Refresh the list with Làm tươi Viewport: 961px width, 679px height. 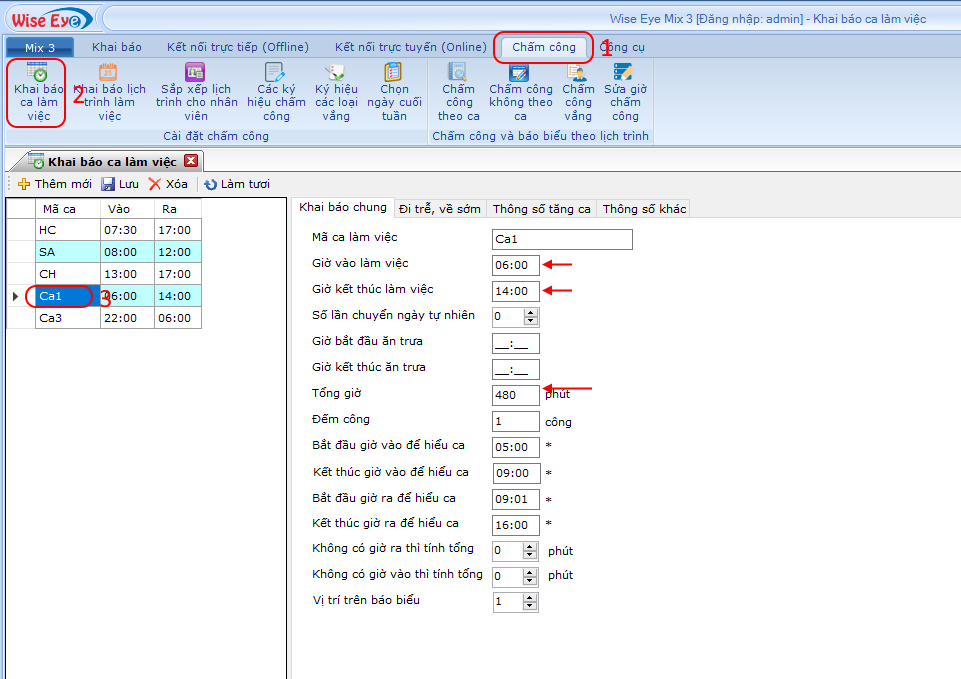tap(236, 184)
